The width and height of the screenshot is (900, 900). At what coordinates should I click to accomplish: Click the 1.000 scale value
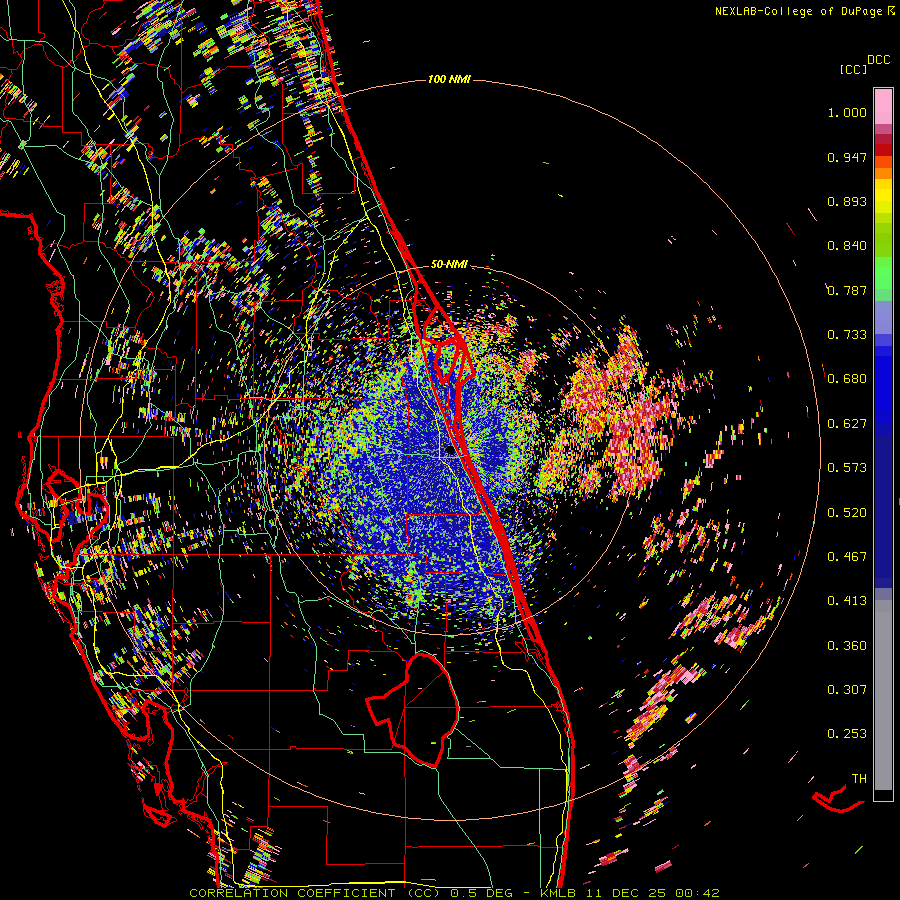tap(847, 112)
